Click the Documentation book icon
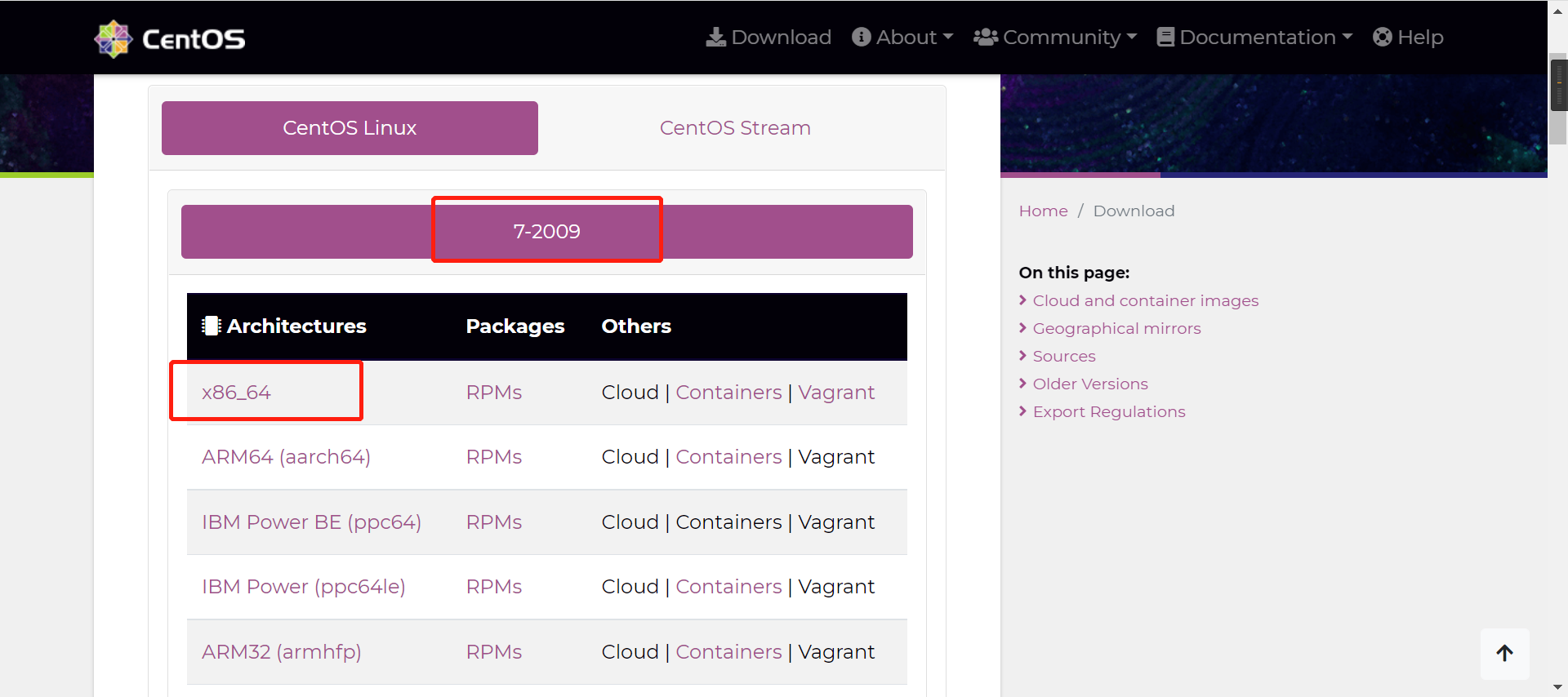 coord(1165,38)
